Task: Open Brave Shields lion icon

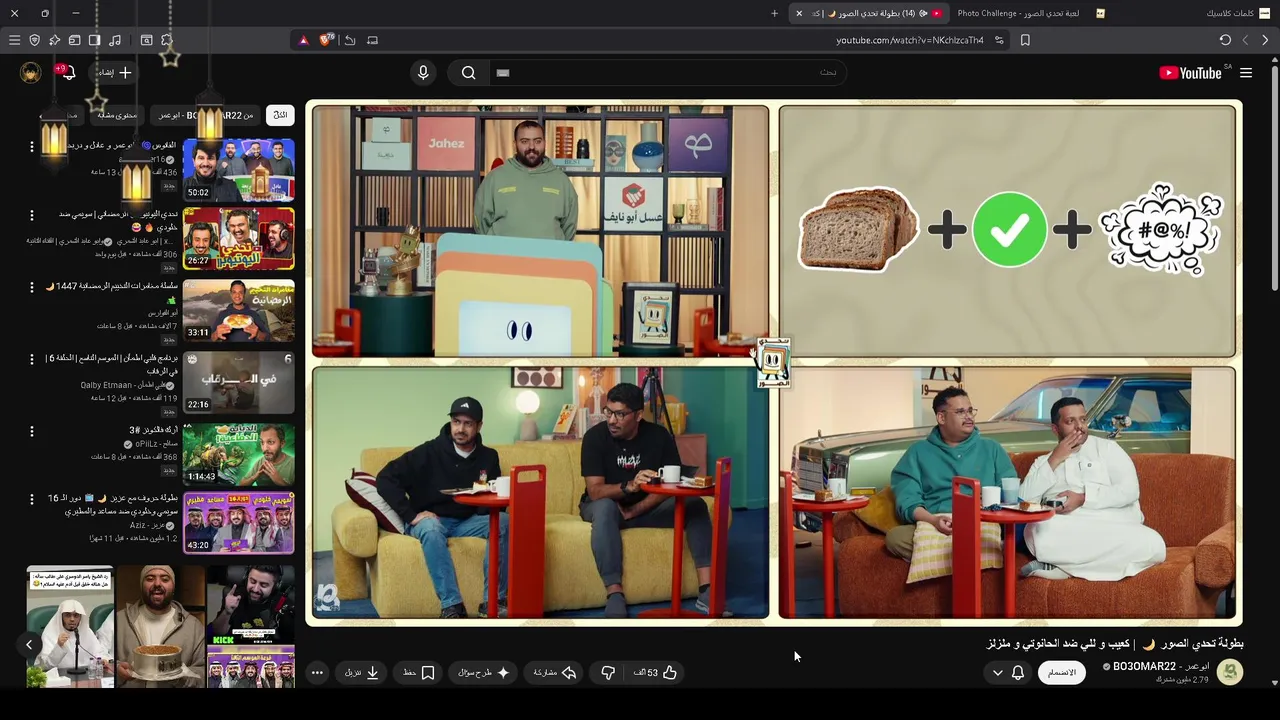Action: (x=325, y=40)
